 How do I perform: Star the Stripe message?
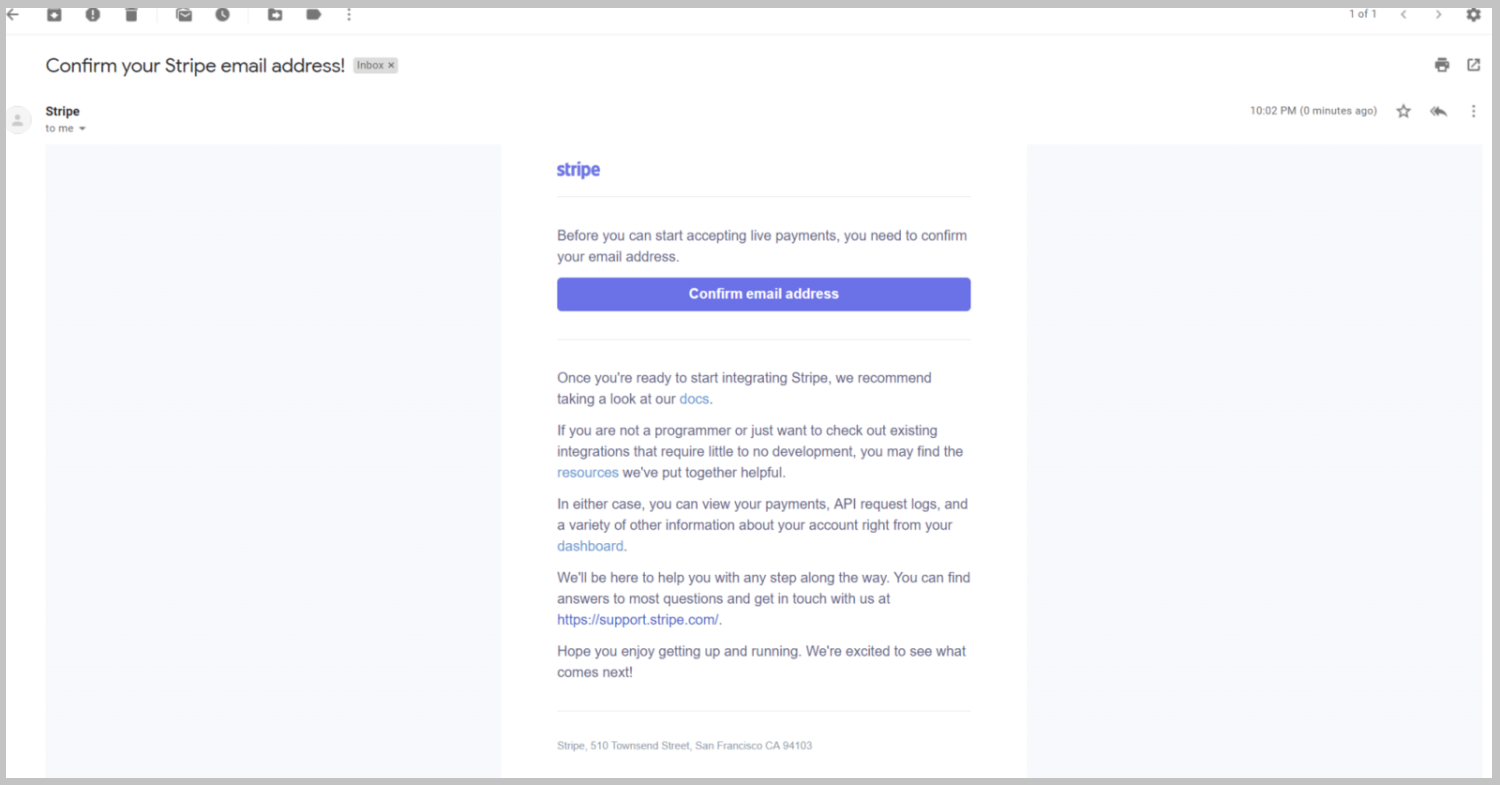click(1404, 111)
